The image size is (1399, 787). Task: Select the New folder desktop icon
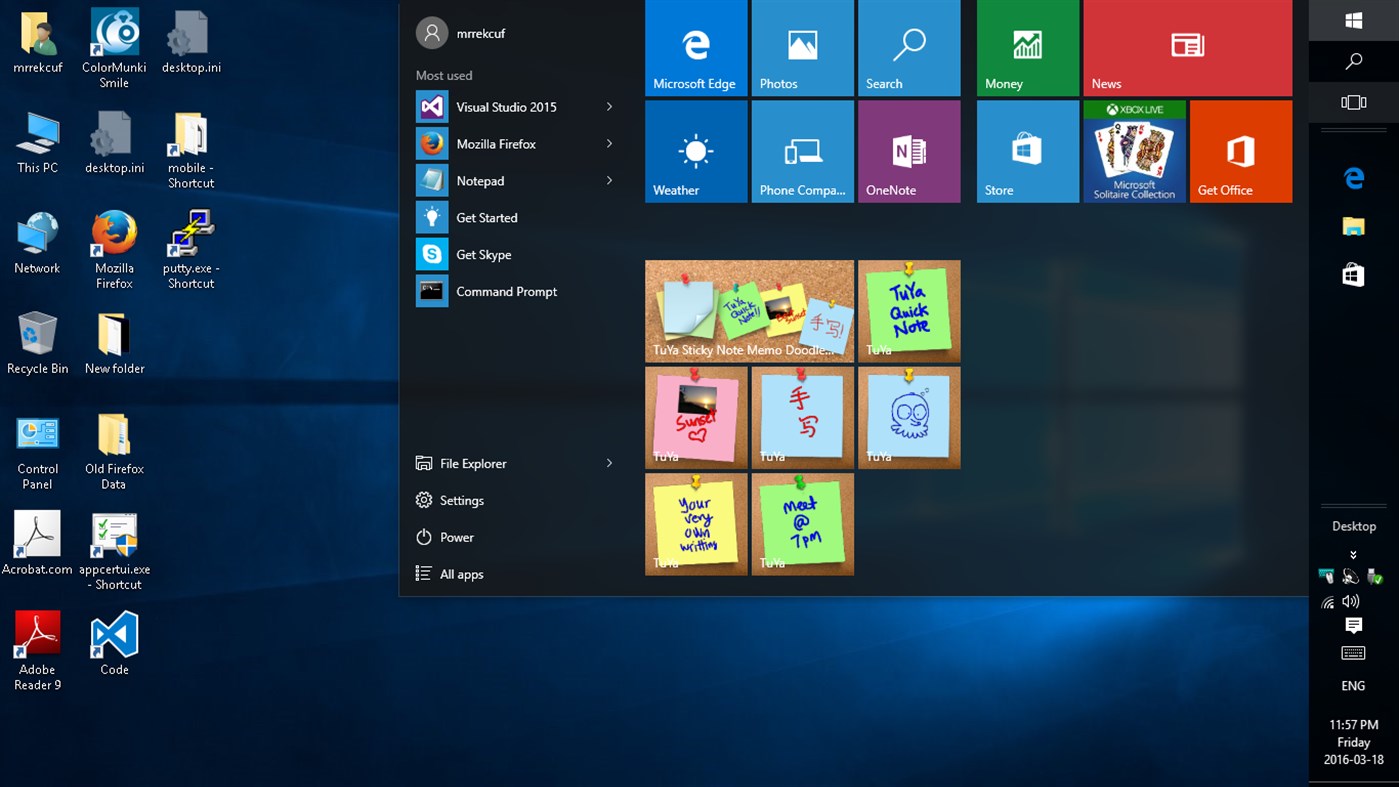pos(114,343)
